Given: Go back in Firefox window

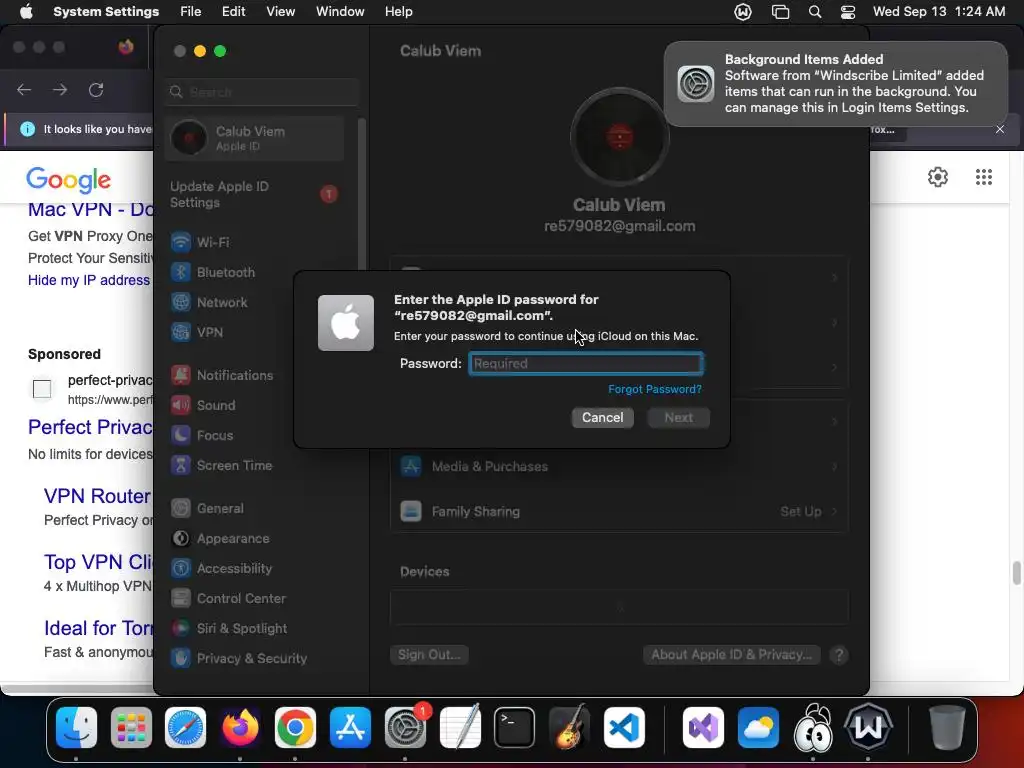Looking at the screenshot, I should pyautogui.click(x=24, y=89).
